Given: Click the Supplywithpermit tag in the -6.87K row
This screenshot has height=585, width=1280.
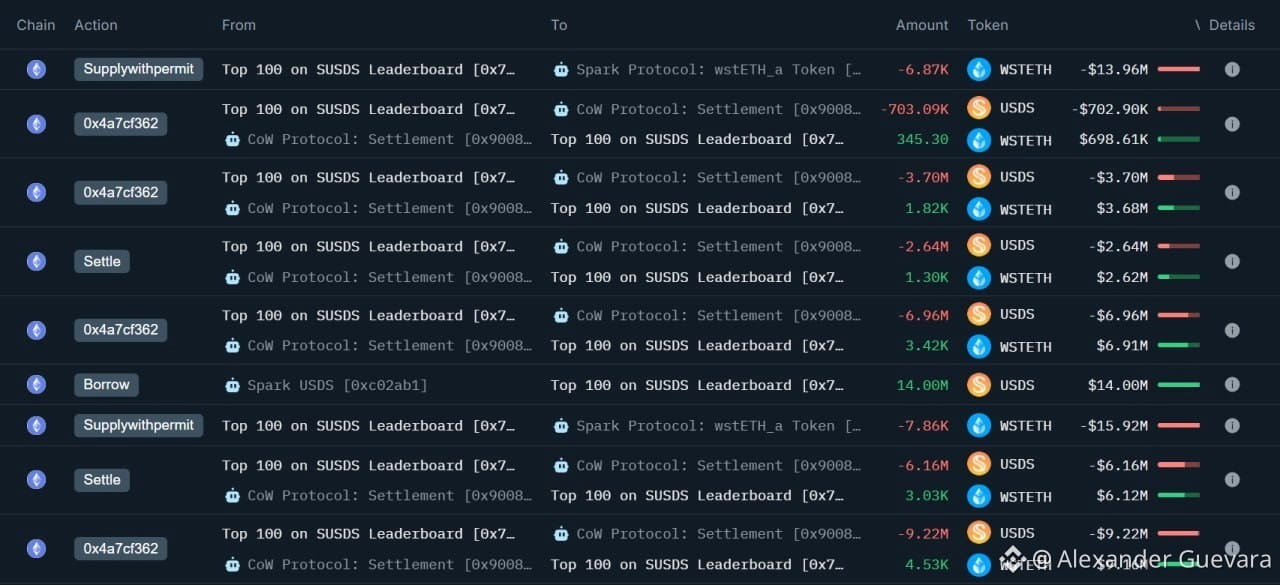Looking at the screenshot, I should tap(139, 69).
